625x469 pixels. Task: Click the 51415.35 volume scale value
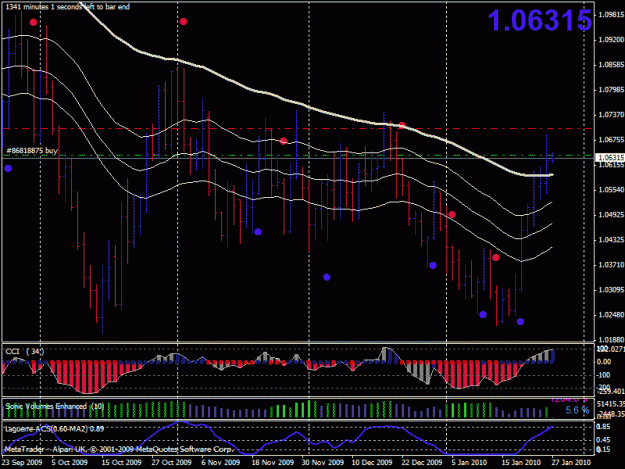click(611, 404)
